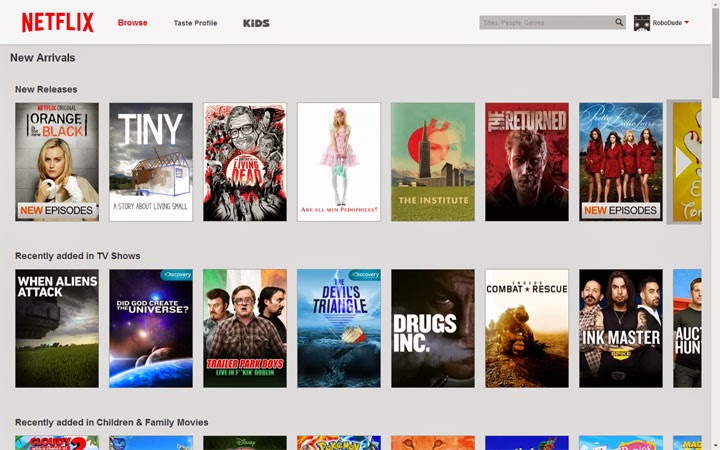Open the Orange Is the New Black poster
The width and height of the screenshot is (720, 450).
point(57,162)
